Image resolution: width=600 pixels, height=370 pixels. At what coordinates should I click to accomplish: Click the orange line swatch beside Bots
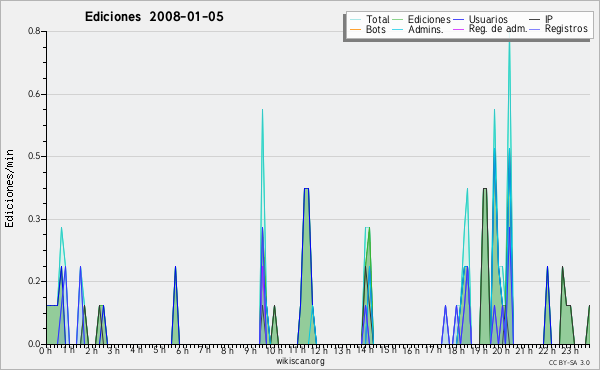pyautogui.click(x=355, y=29)
